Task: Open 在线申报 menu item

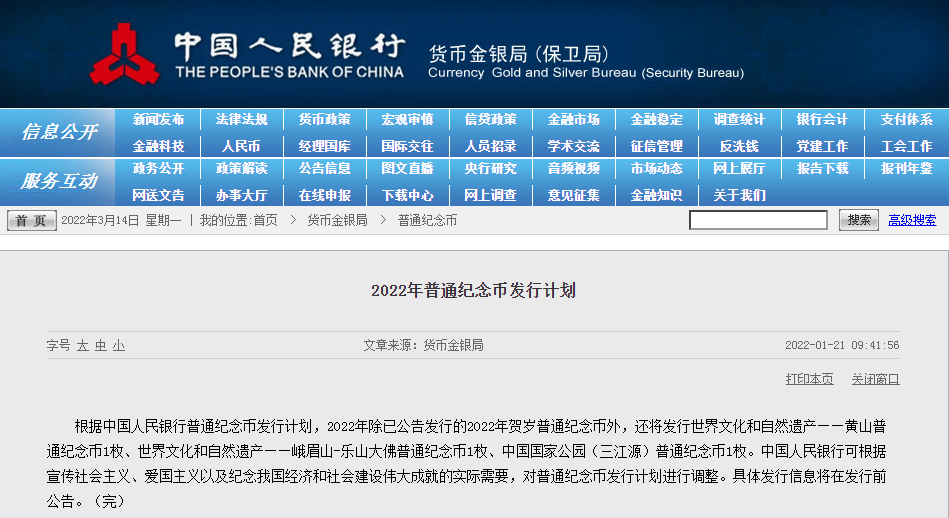Action: tap(324, 195)
